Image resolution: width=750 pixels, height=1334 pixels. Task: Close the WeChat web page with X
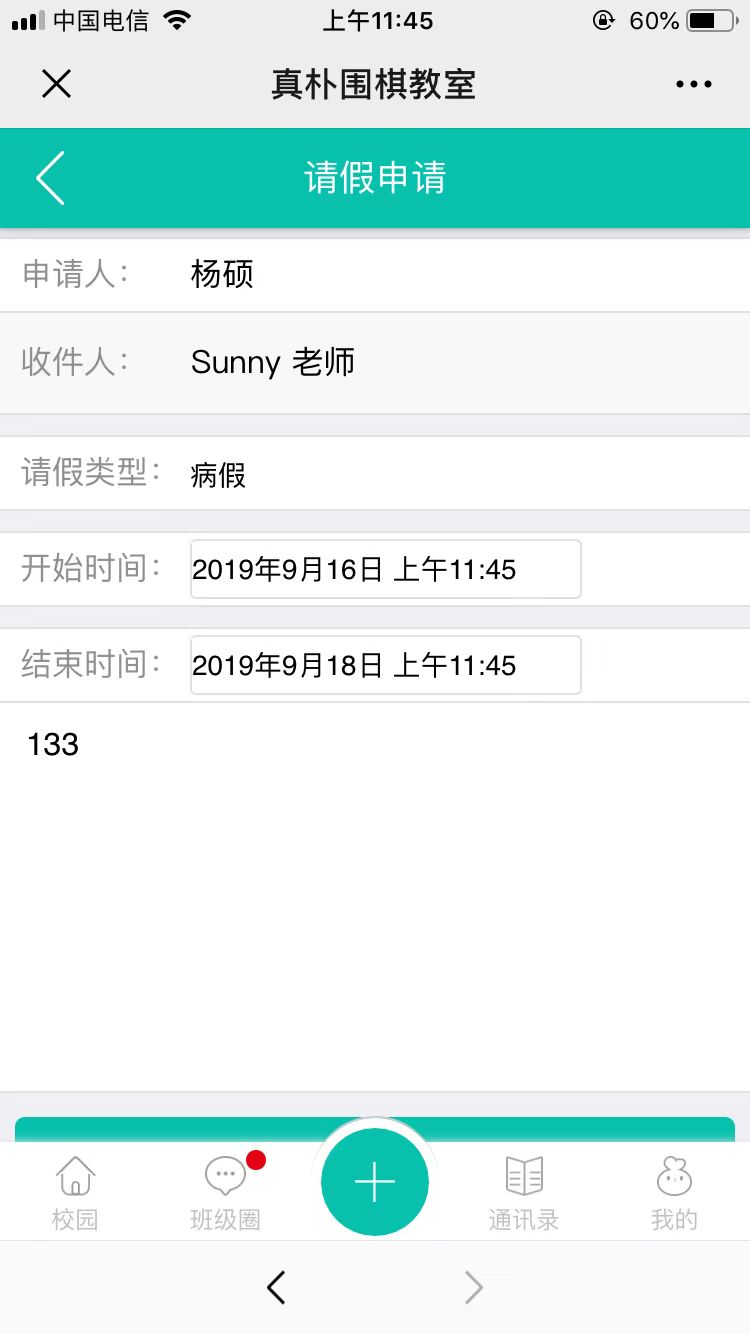point(56,84)
